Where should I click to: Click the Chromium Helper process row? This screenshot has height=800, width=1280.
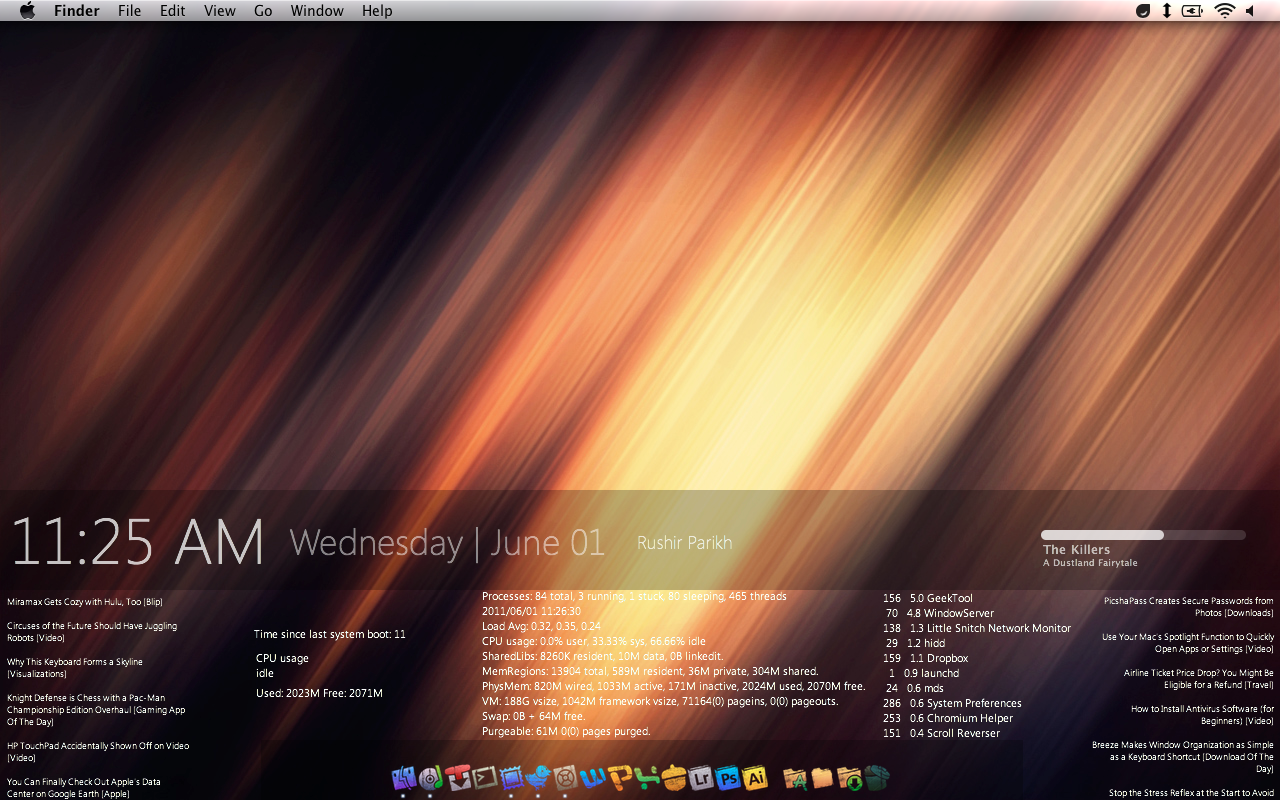coord(948,718)
